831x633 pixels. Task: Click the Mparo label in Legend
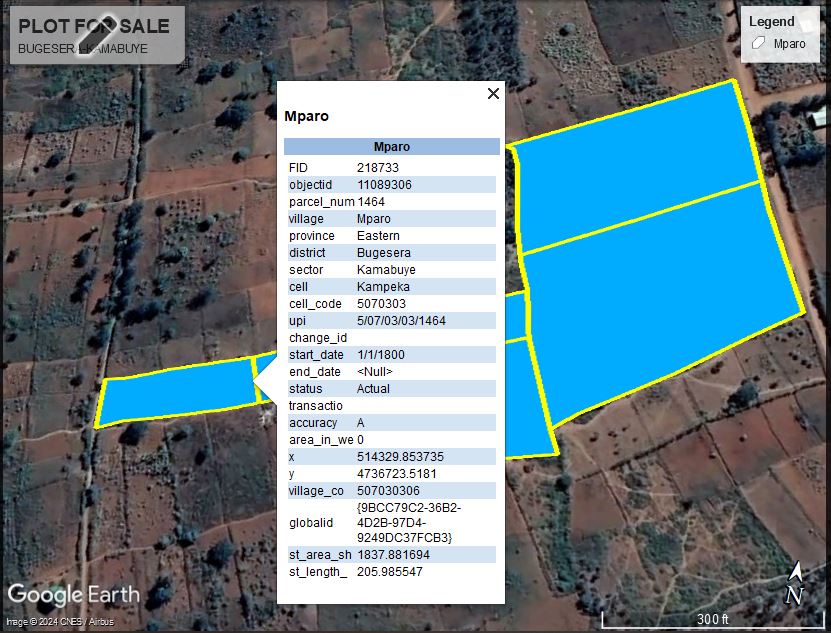(789, 43)
